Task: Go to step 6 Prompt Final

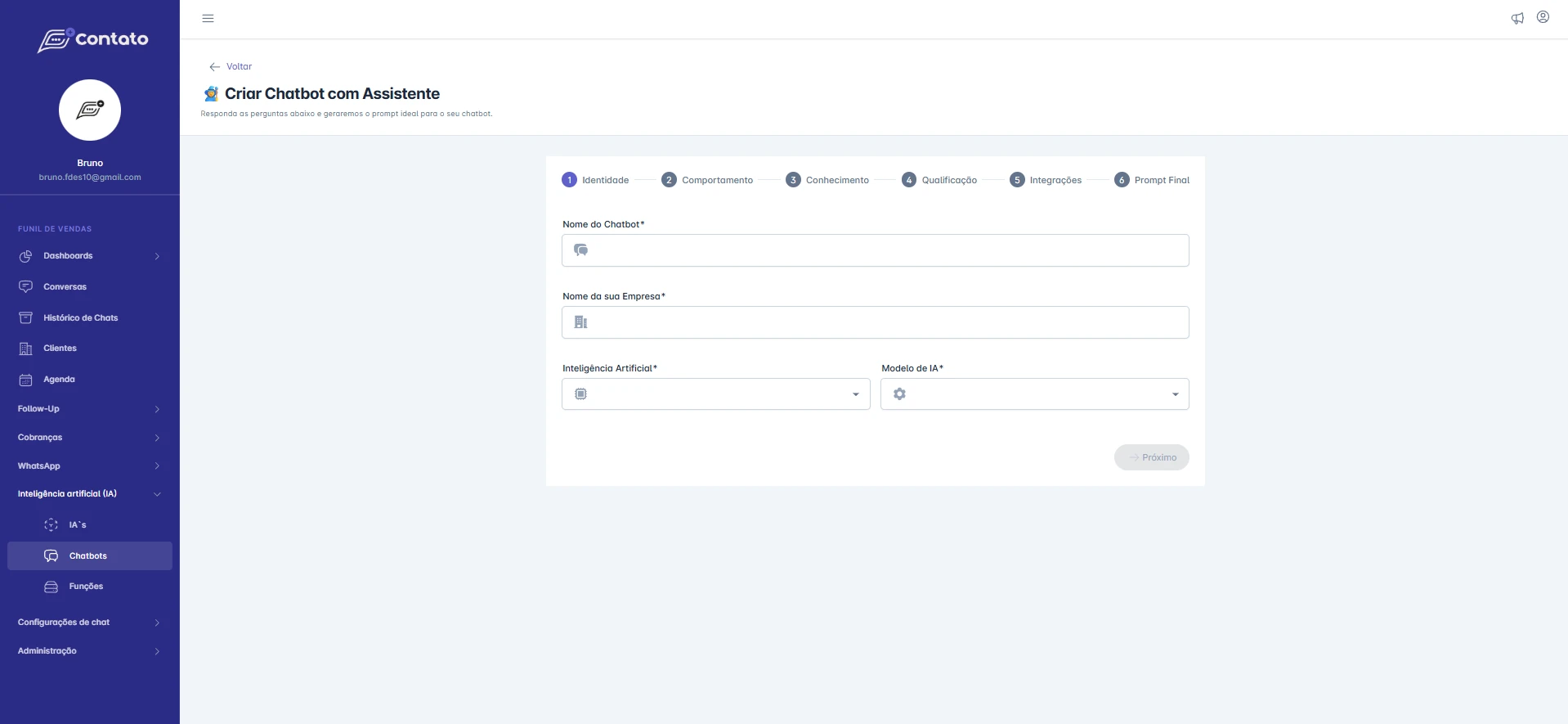Action: (1152, 180)
